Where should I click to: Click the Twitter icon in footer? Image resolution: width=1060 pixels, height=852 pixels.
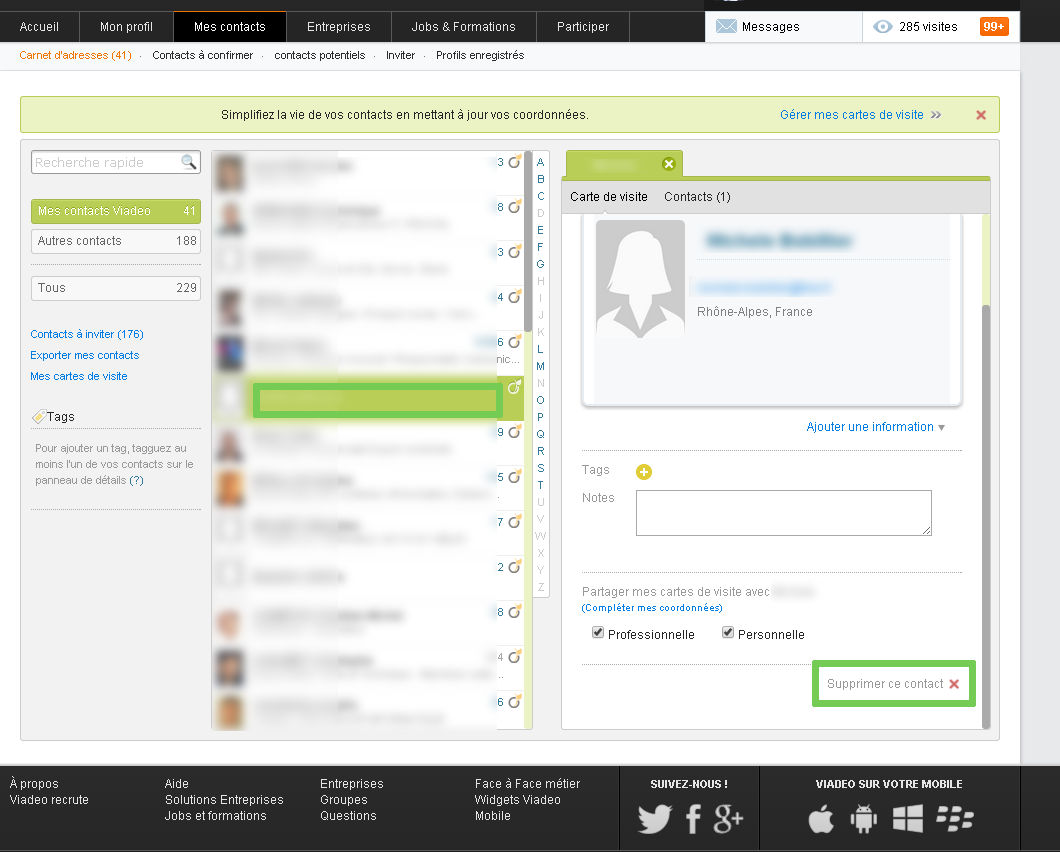655,819
